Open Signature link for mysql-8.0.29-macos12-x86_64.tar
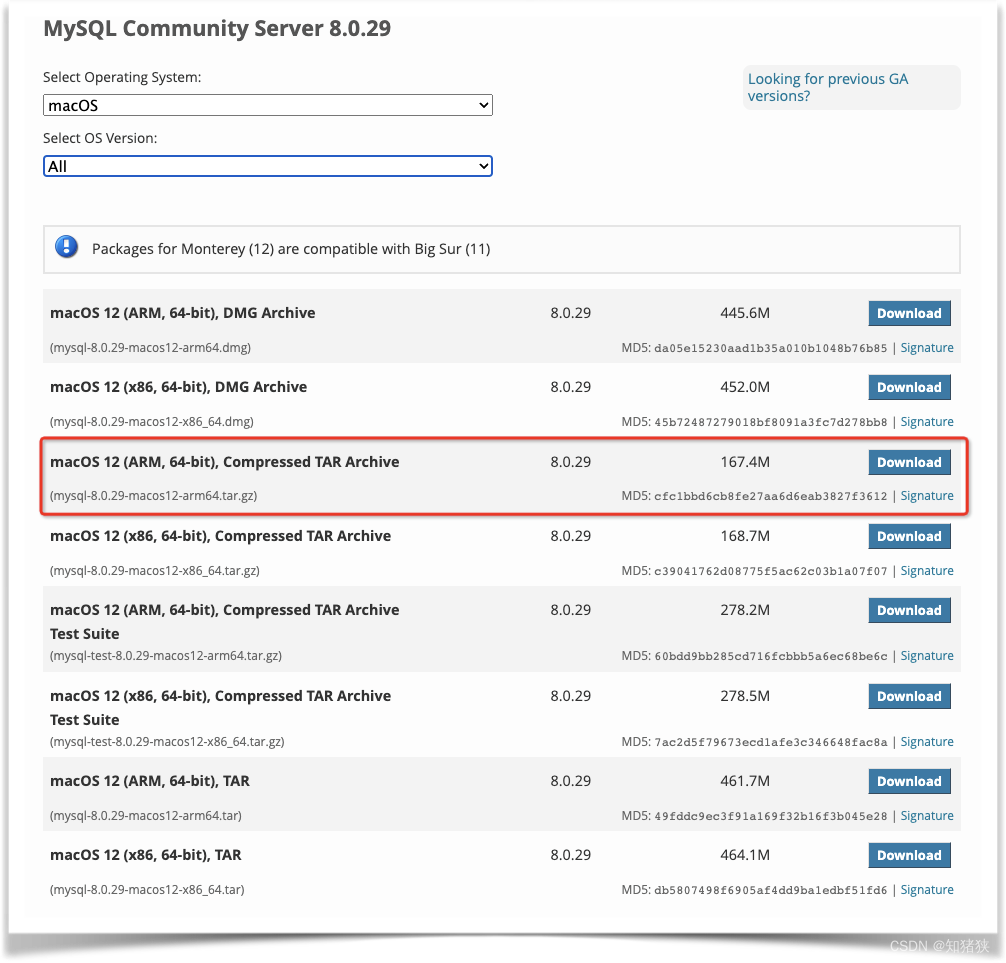Viewport: 1006px width, 963px height. click(926, 890)
